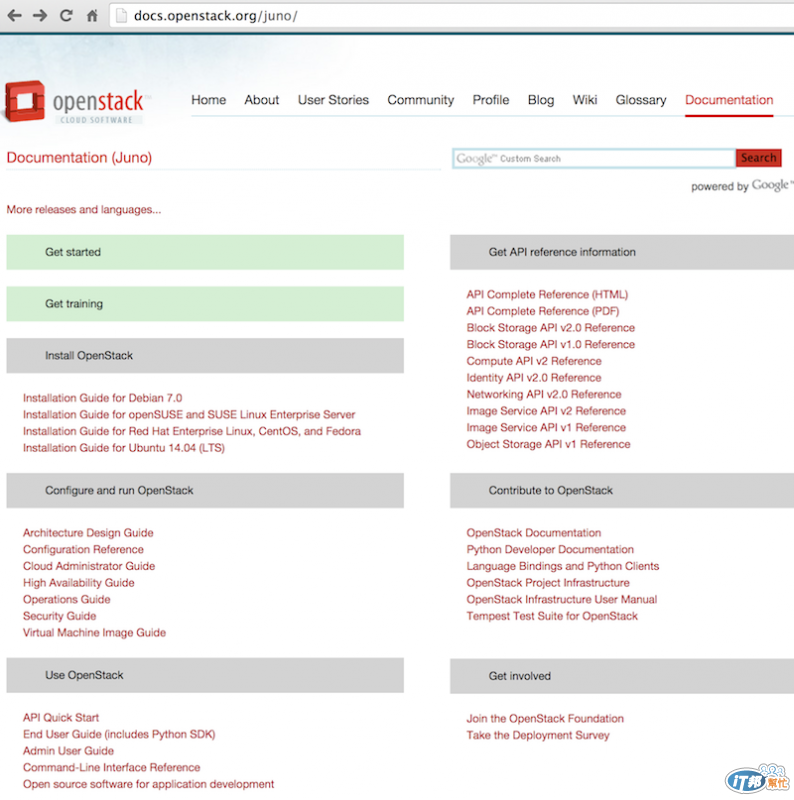The width and height of the screenshot is (794, 800).
Task: Open High Availability Guide link
Action: click(x=79, y=583)
